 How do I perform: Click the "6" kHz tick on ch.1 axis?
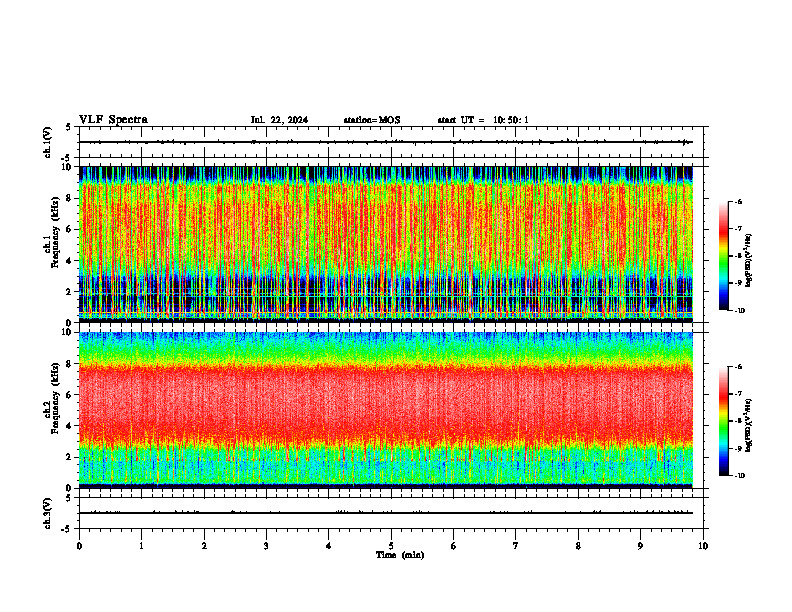pos(70,229)
